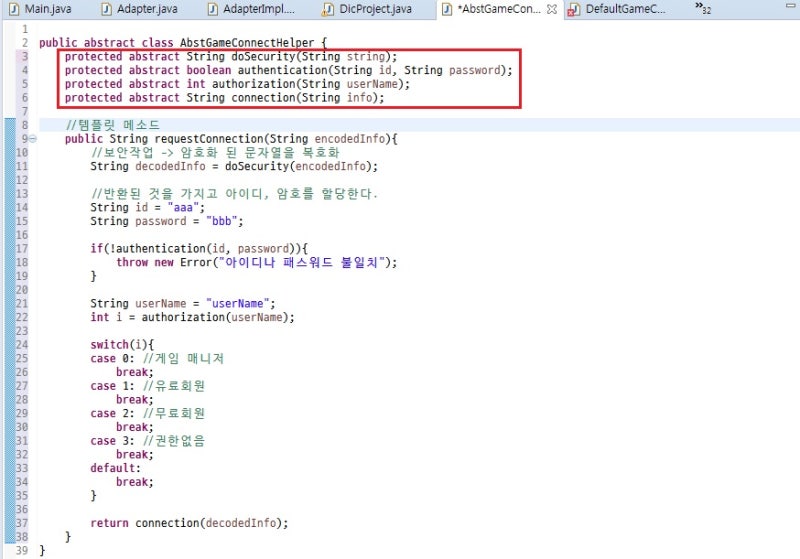Click the String id = "aaa" line
This screenshot has height=559, width=800.
click(x=147, y=208)
